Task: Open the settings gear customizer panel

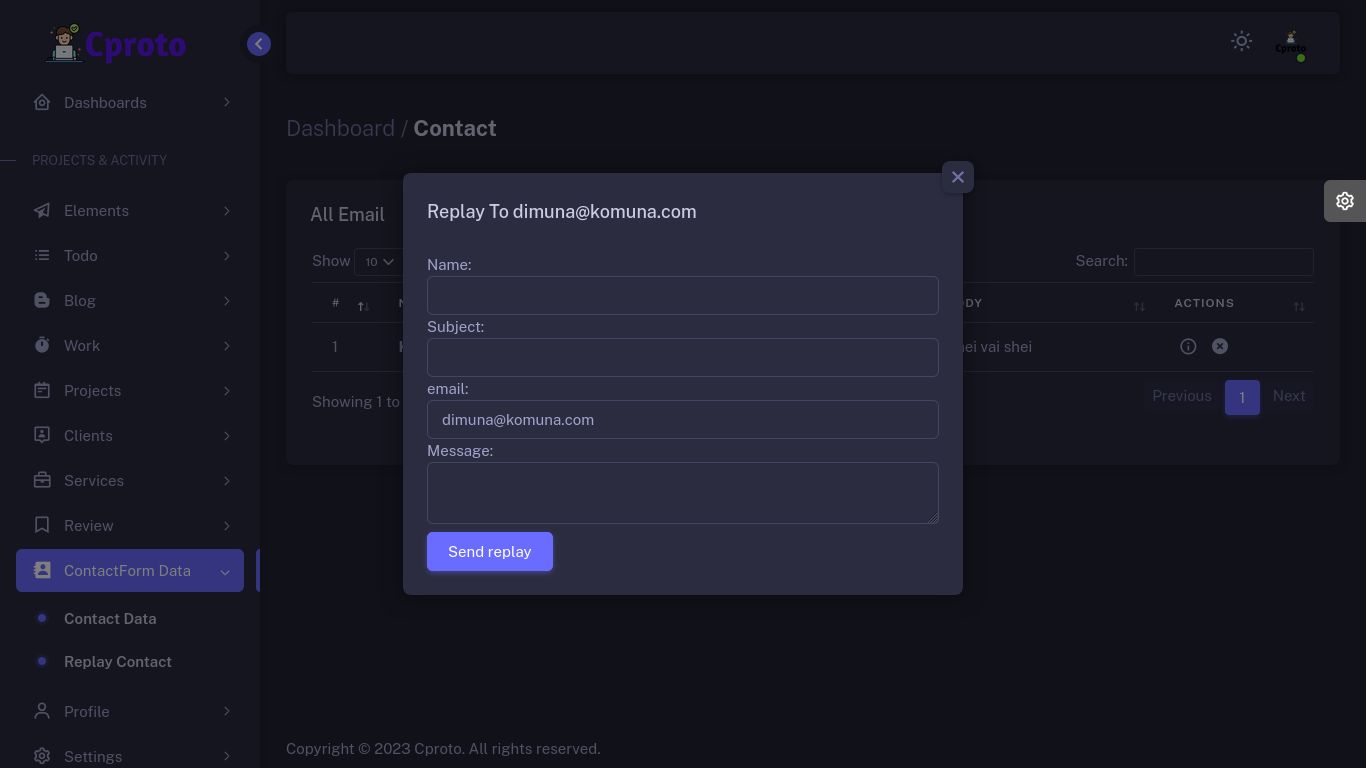Action: click(1344, 201)
